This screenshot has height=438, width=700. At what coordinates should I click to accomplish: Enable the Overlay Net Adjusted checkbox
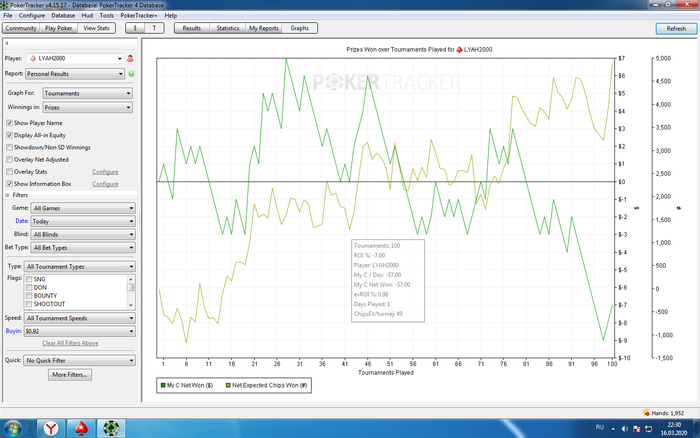point(9,159)
